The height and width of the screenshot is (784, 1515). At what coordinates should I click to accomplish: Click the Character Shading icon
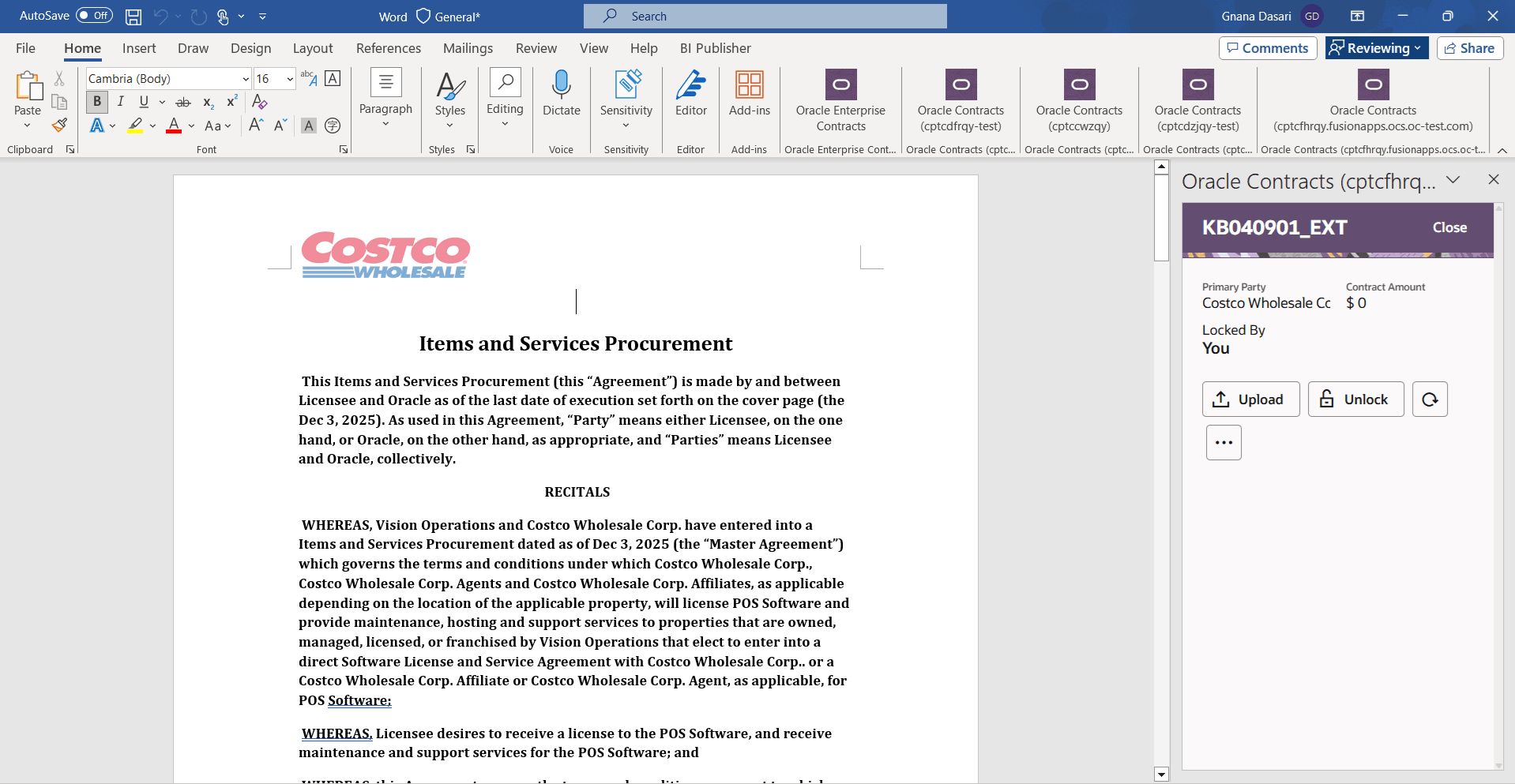309,126
